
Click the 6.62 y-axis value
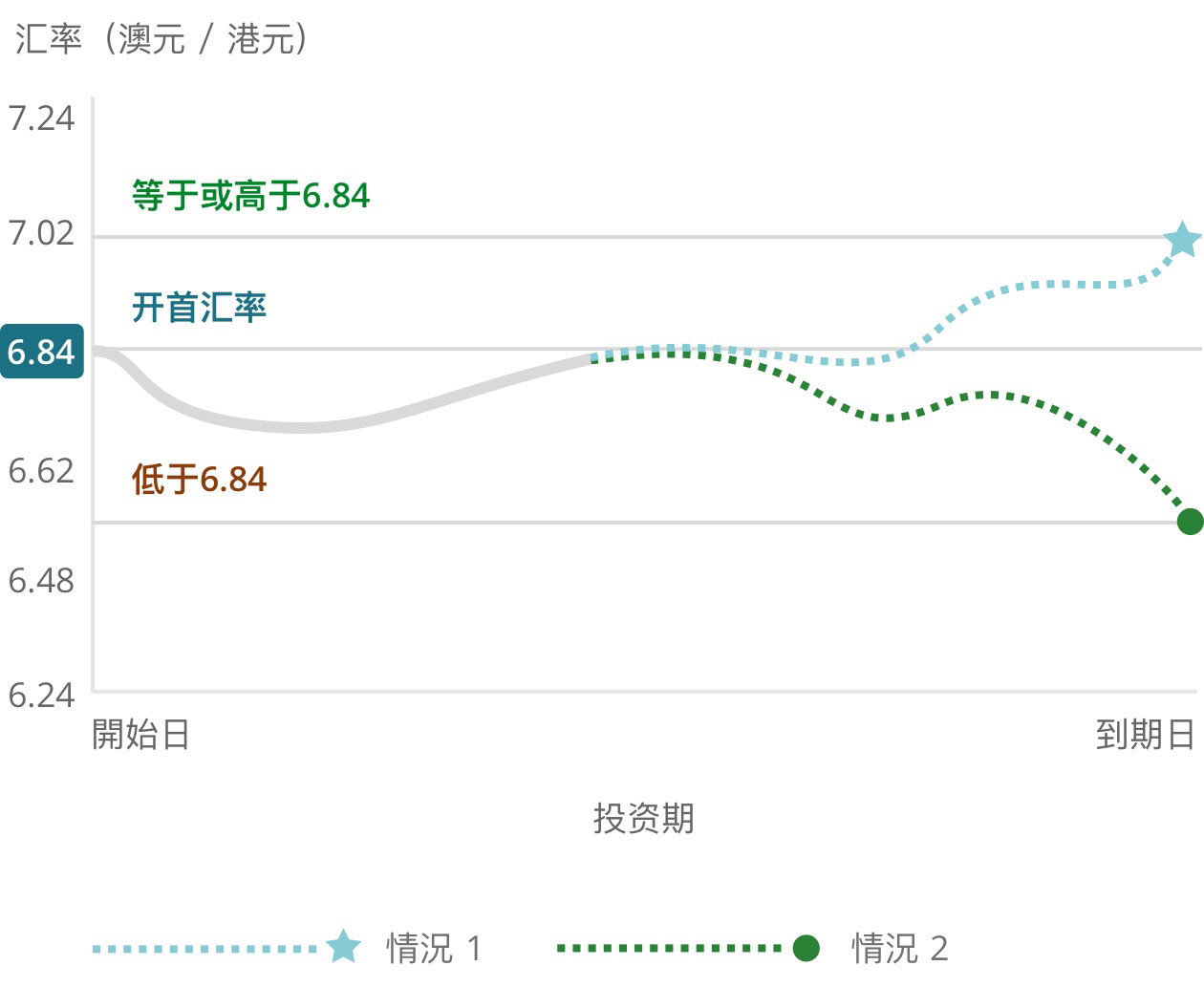[41, 470]
